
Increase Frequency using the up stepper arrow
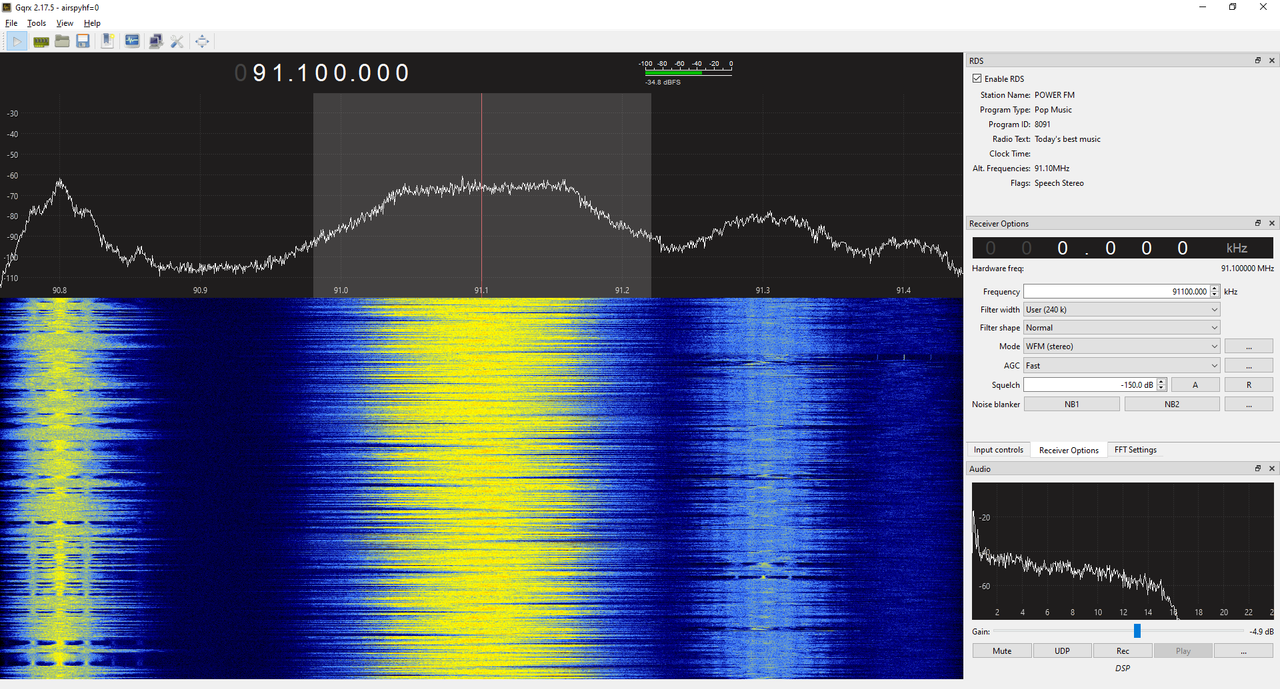pos(1215,289)
